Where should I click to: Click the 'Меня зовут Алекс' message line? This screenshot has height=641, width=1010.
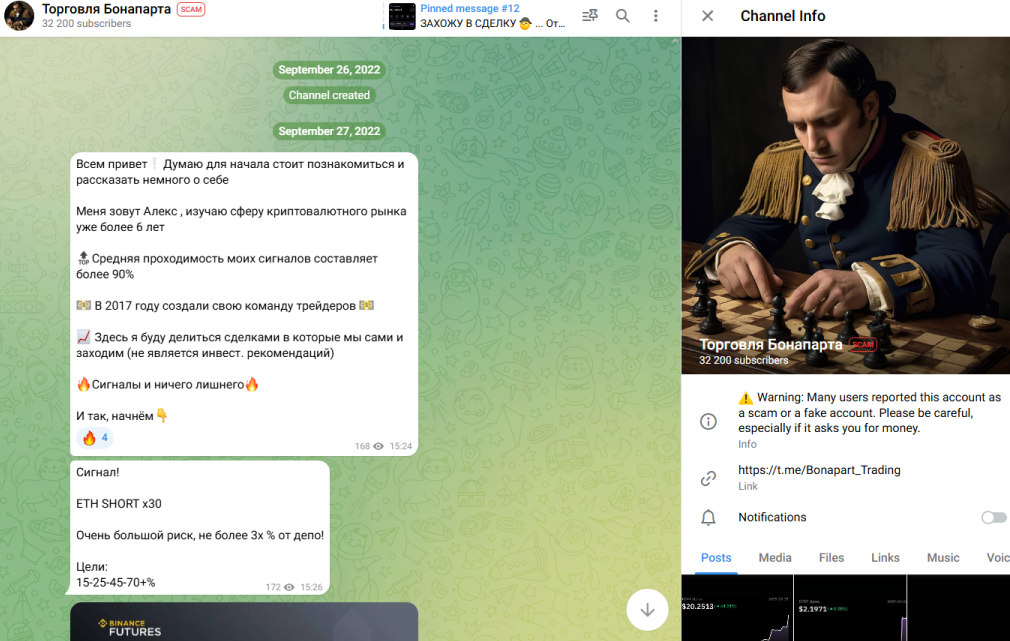coord(241,219)
